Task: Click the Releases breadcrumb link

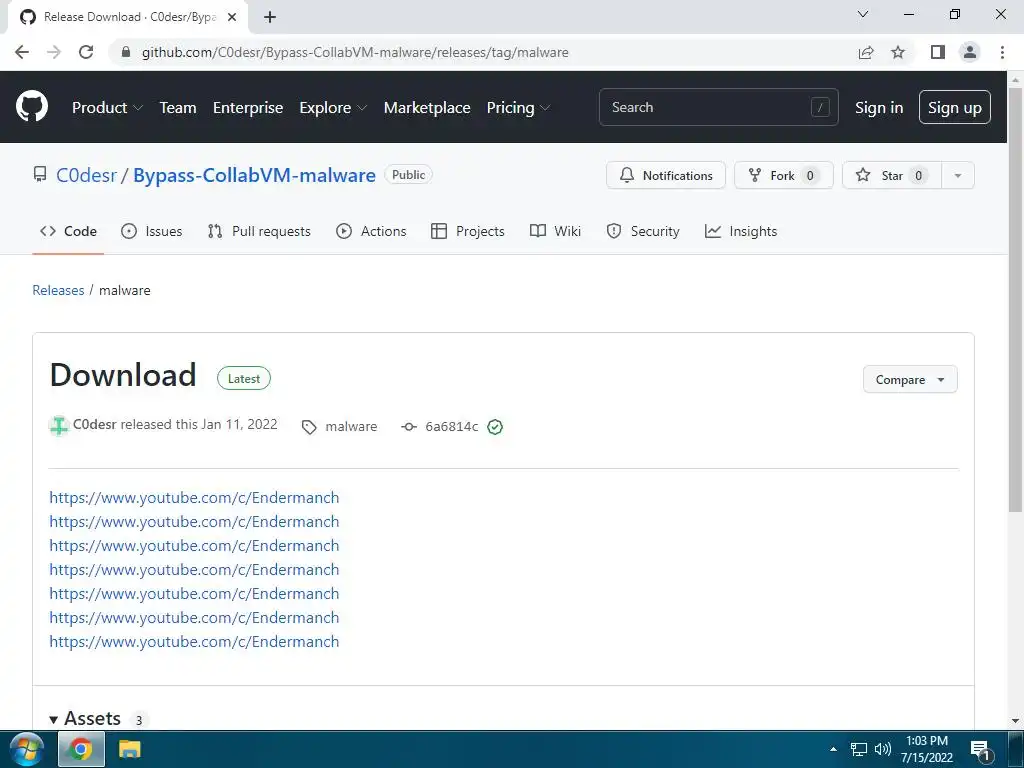Action: (x=58, y=290)
